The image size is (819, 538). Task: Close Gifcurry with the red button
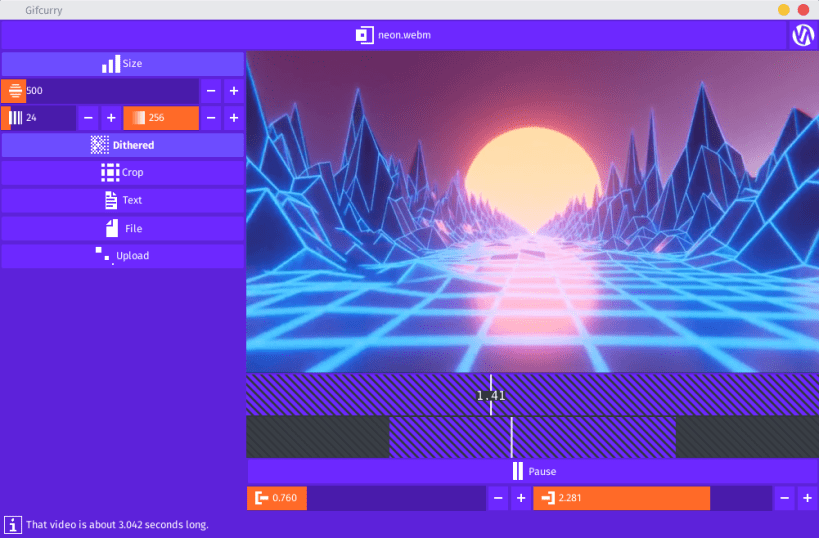pyautogui.click(x=803, y=10)
